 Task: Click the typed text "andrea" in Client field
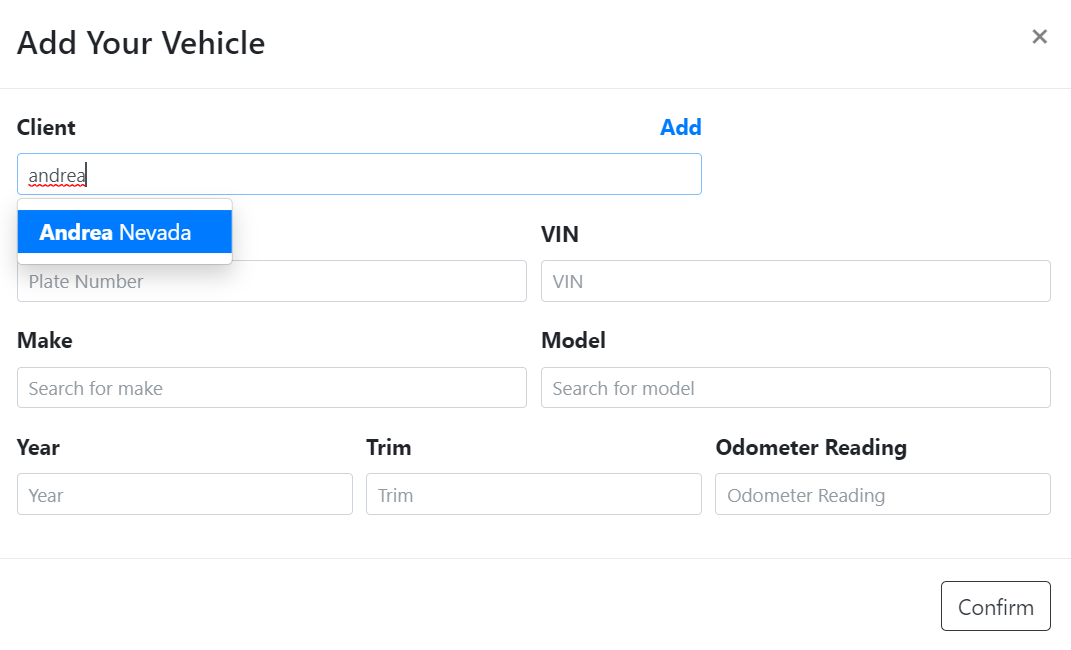click(x=55, y=174)
